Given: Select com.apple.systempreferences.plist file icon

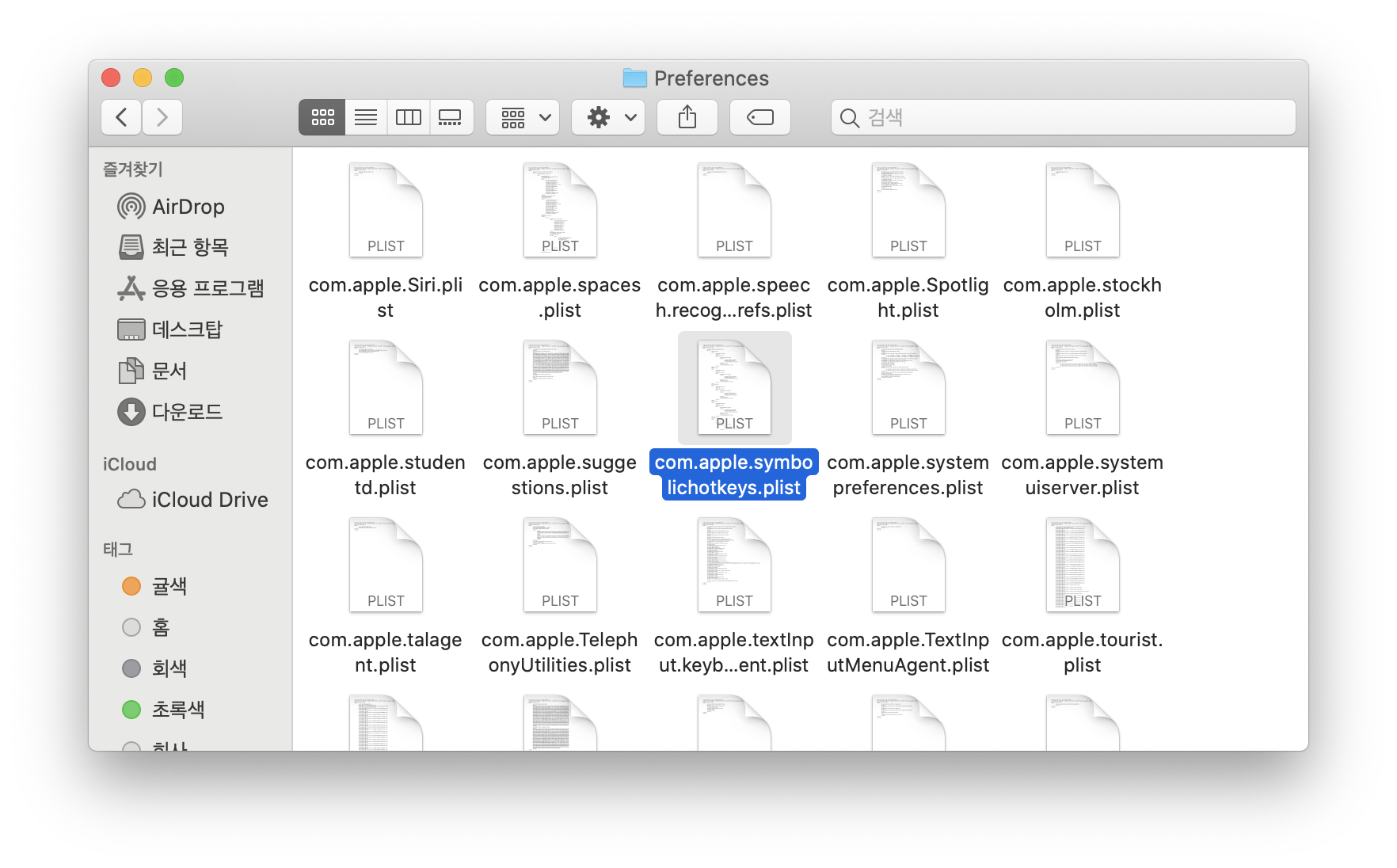Looking at the screenshot, I should click(x=908, y=387).
